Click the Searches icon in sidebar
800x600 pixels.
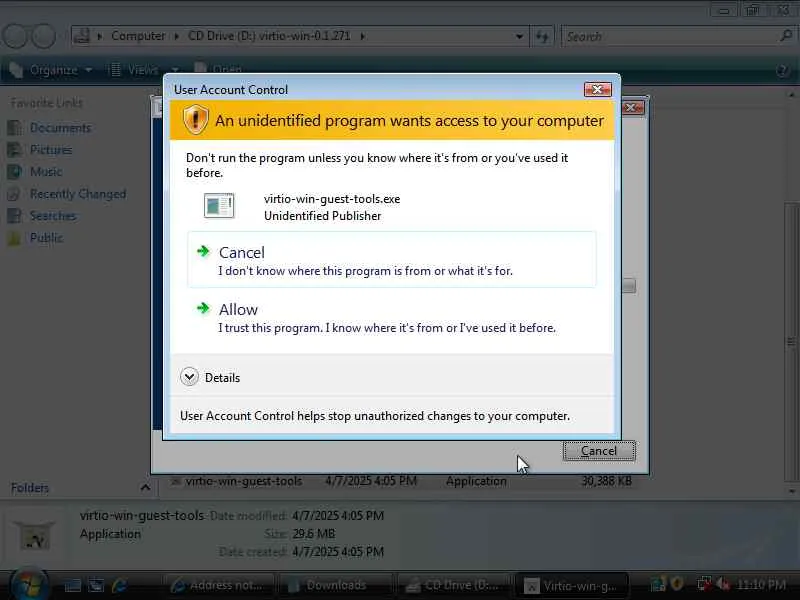click(15, 216)
